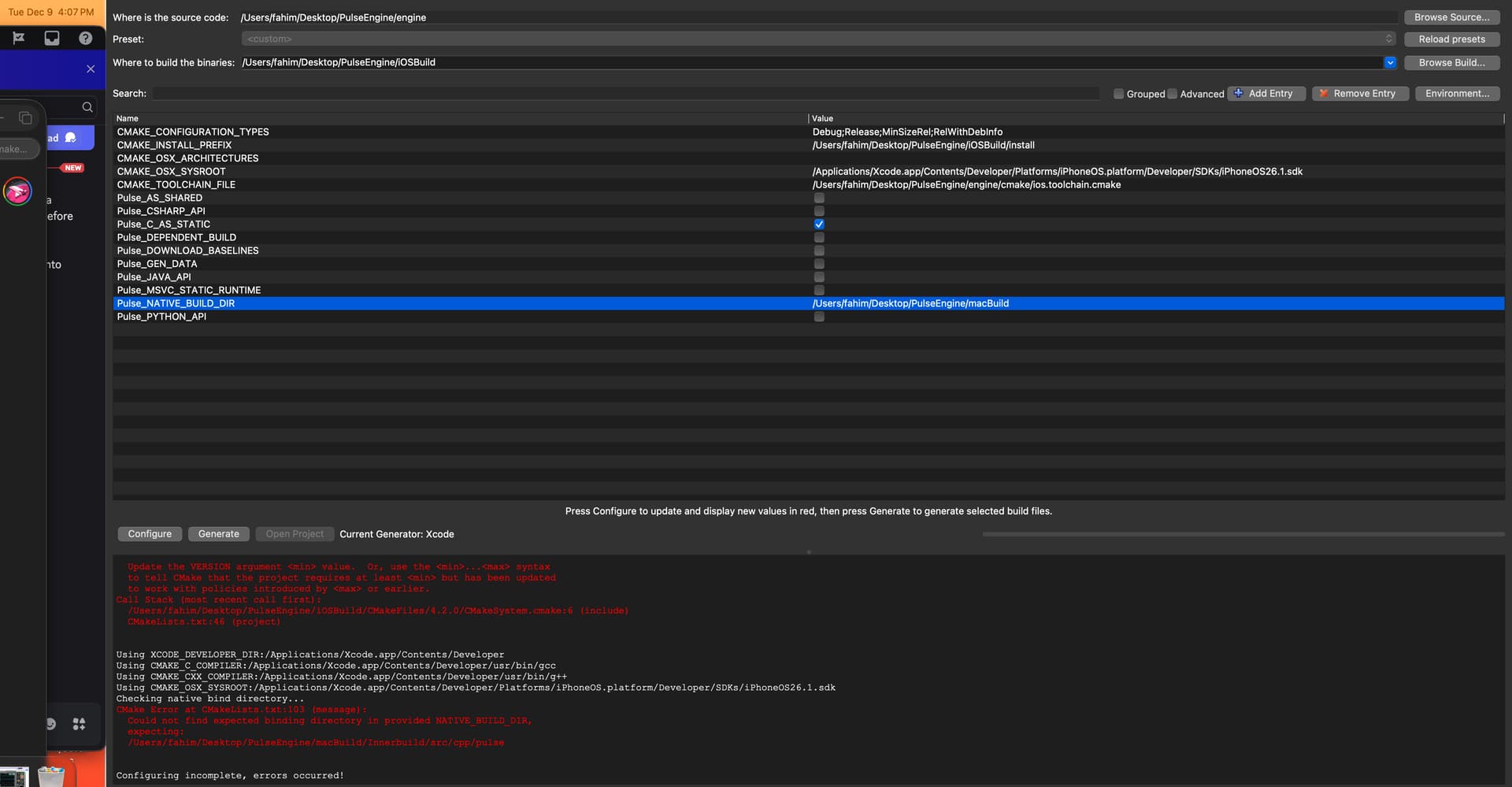Open the Trash in the Dock
Viewport: 1512px width, 787px height.
[x=51, y=776]
